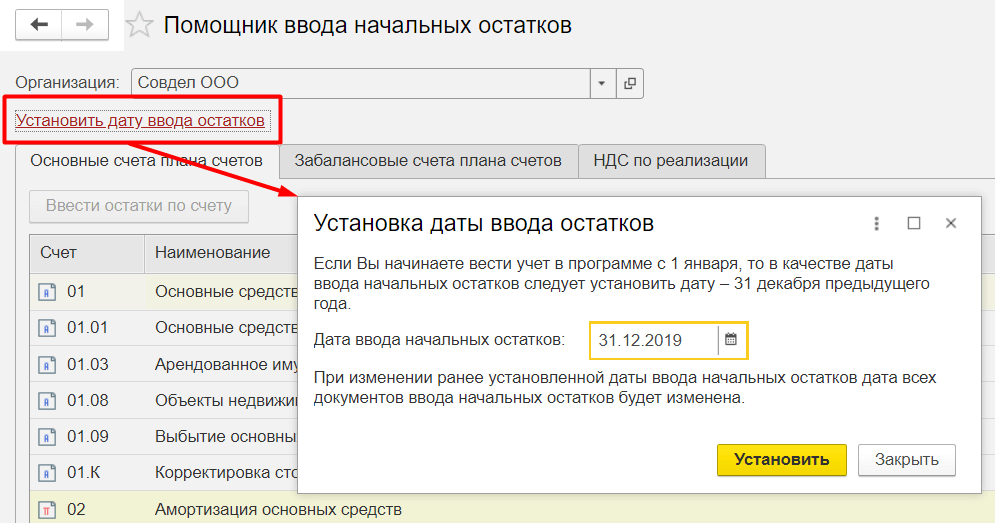Open the organization card with open-form icon
The width and height of the screenshot is (995, 523).
629,83
